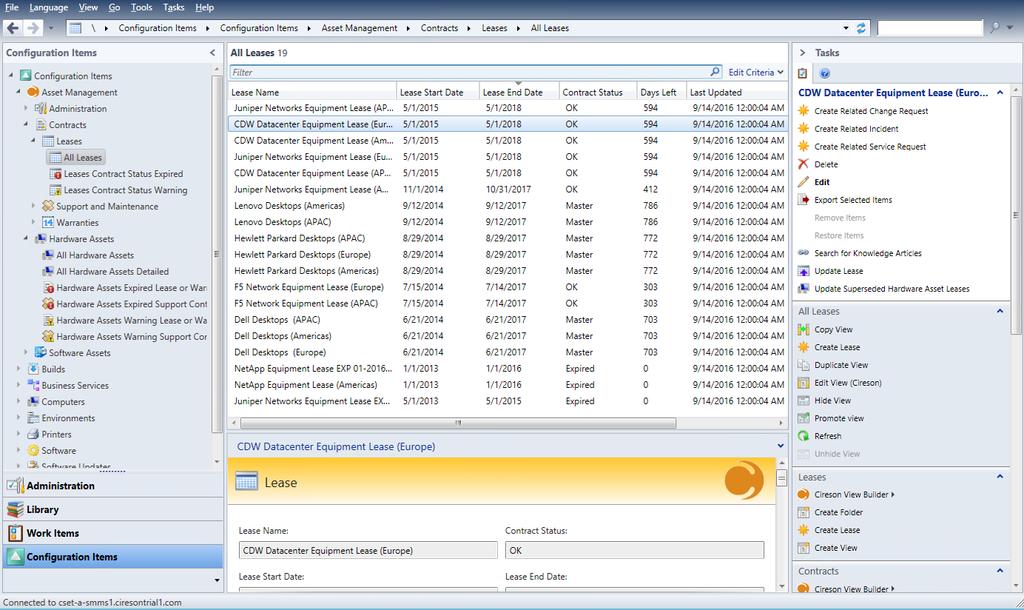1024x610 pixels.
Task: Open the View menu
Action: tap(88, 7)
